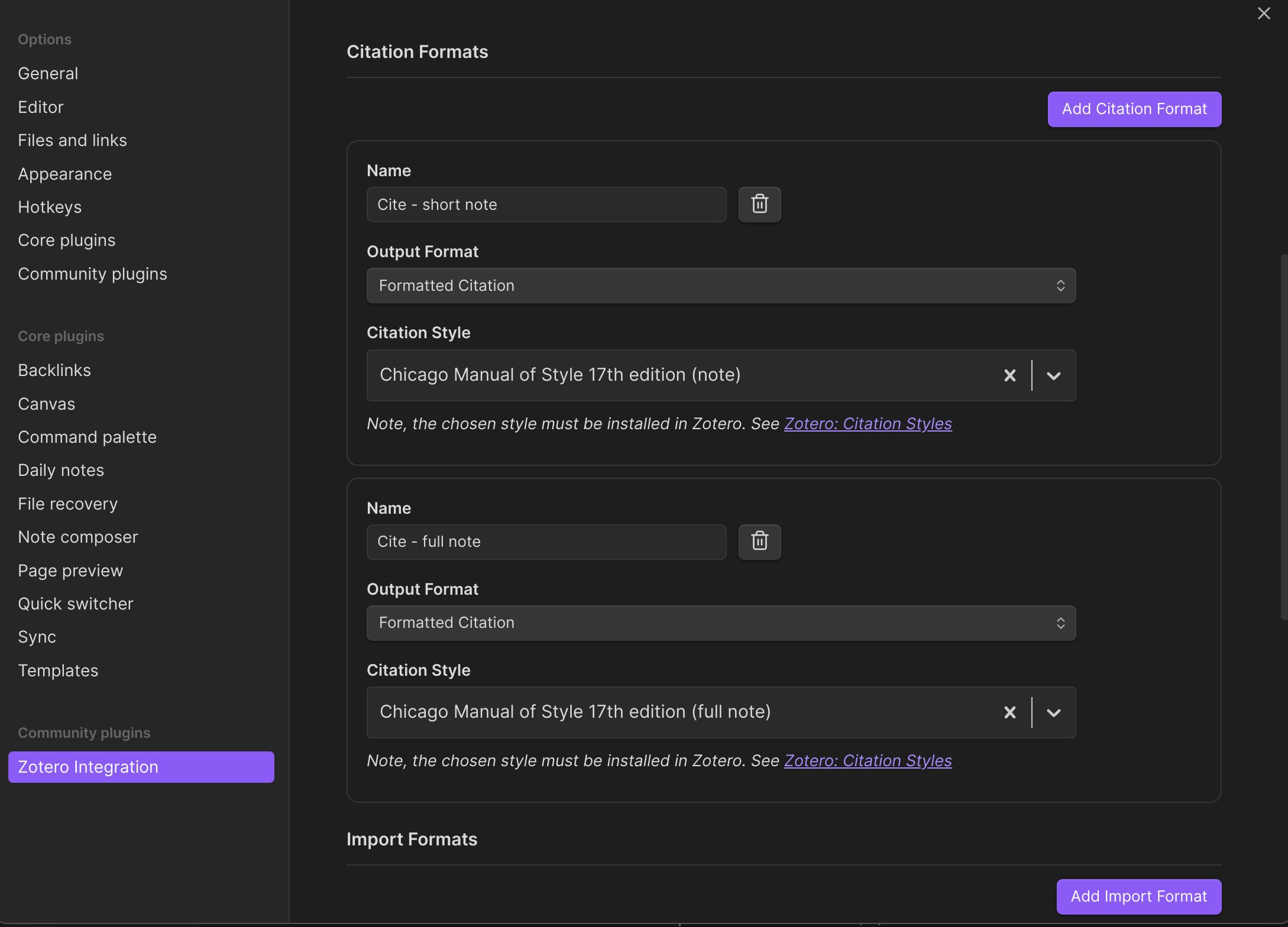Viewport: 1288px width, 927px height.
Task: Open Editor settings
Action: pos(40,107)
